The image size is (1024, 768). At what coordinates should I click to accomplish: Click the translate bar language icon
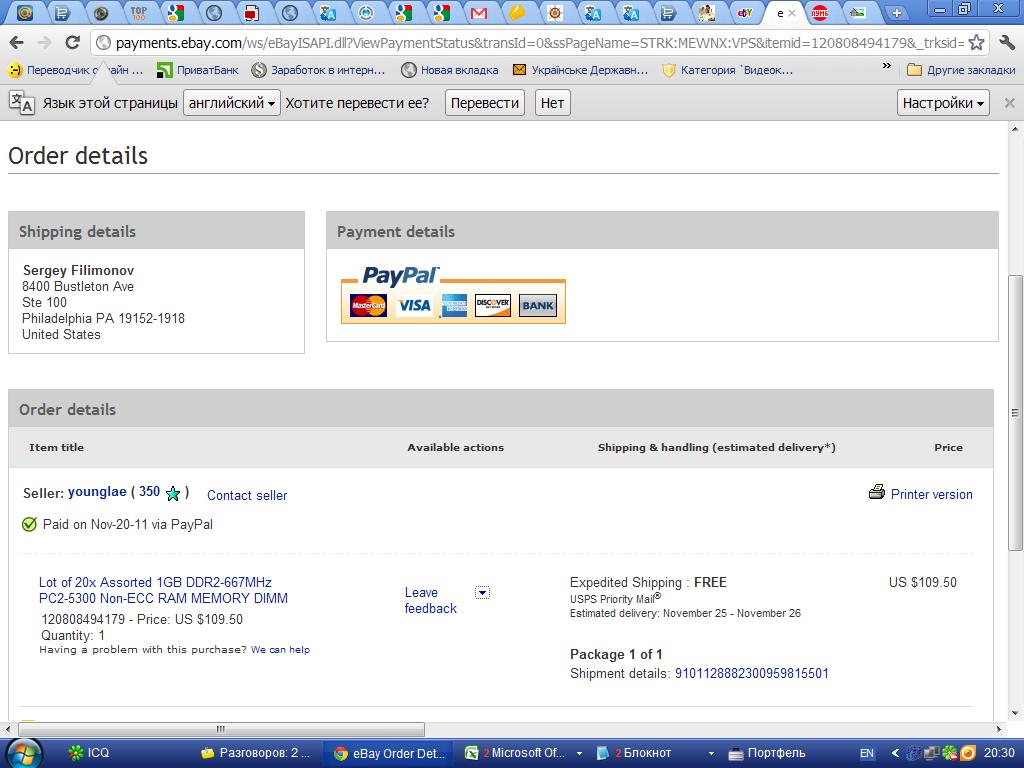pyautogui.click(x=22, y=103)
